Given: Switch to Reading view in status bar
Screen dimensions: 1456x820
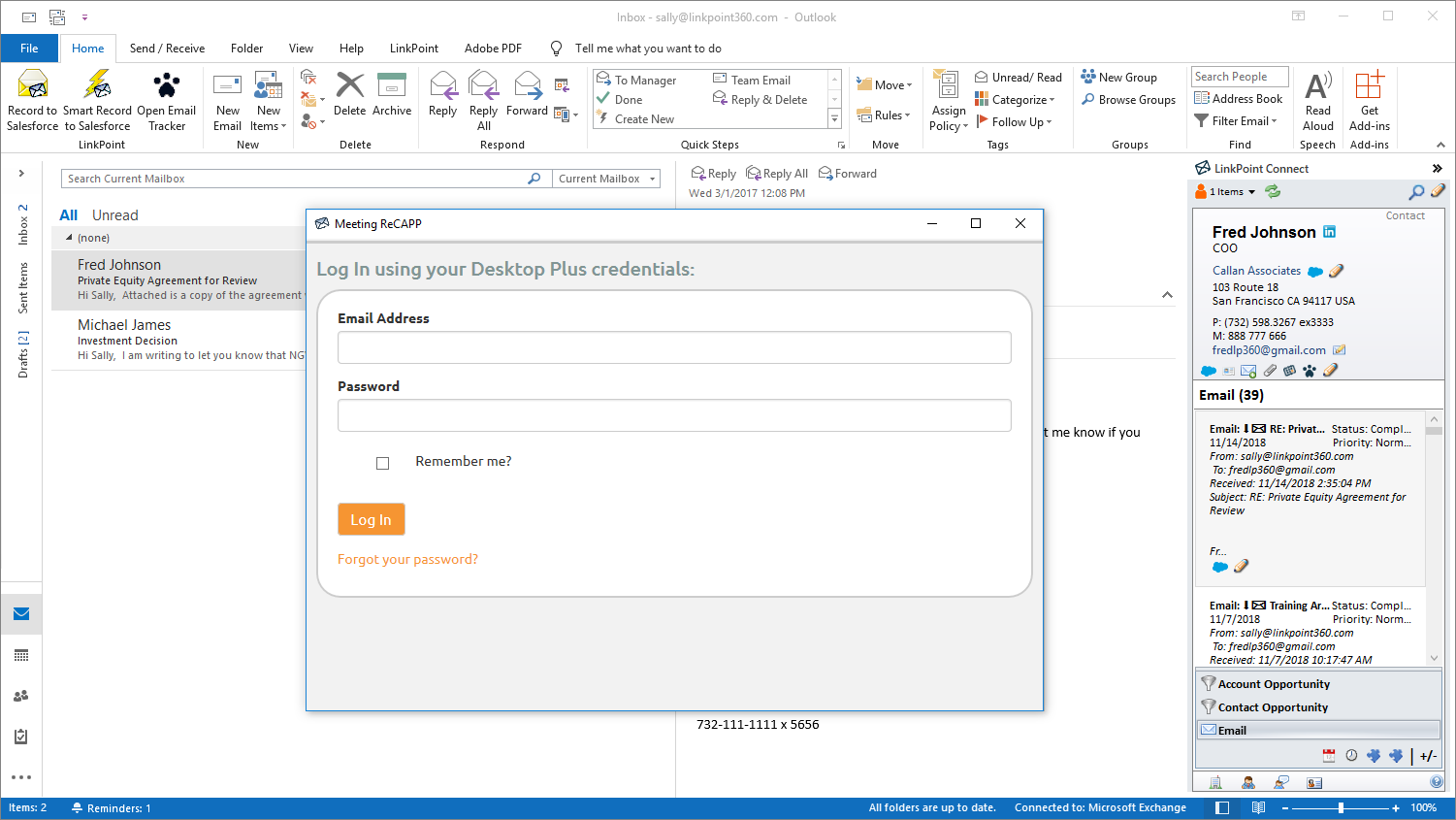Looking at the screenshot, I should 1258,807.
